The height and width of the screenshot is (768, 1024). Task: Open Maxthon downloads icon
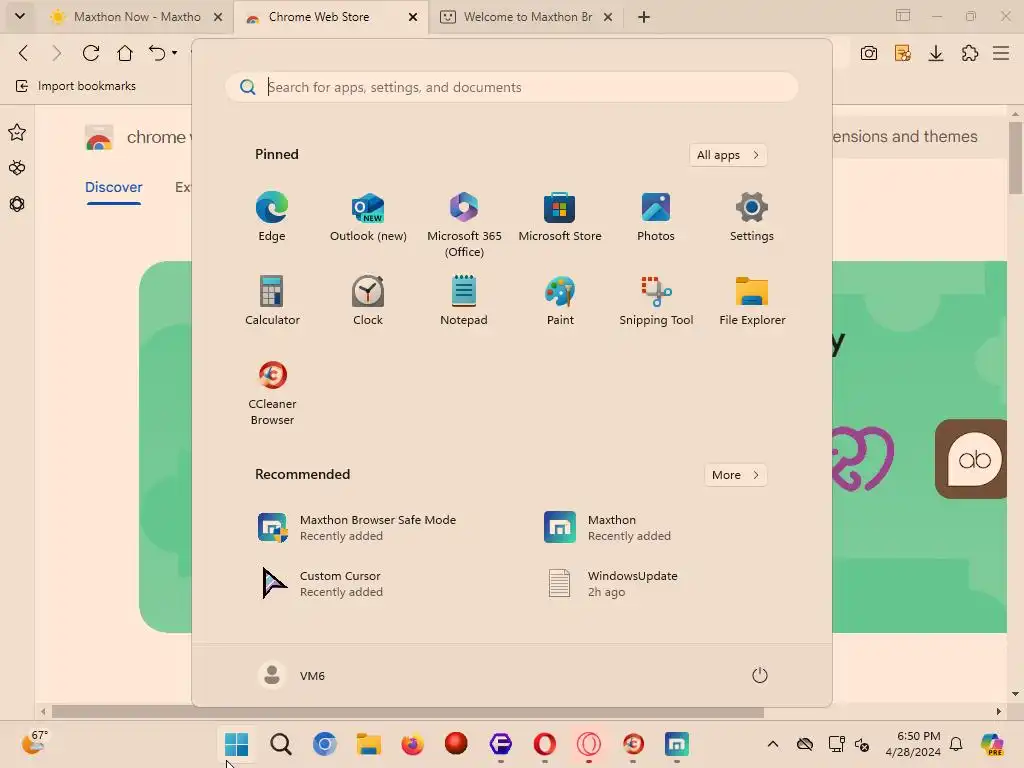pyautogui.click(x=936, y=54)
